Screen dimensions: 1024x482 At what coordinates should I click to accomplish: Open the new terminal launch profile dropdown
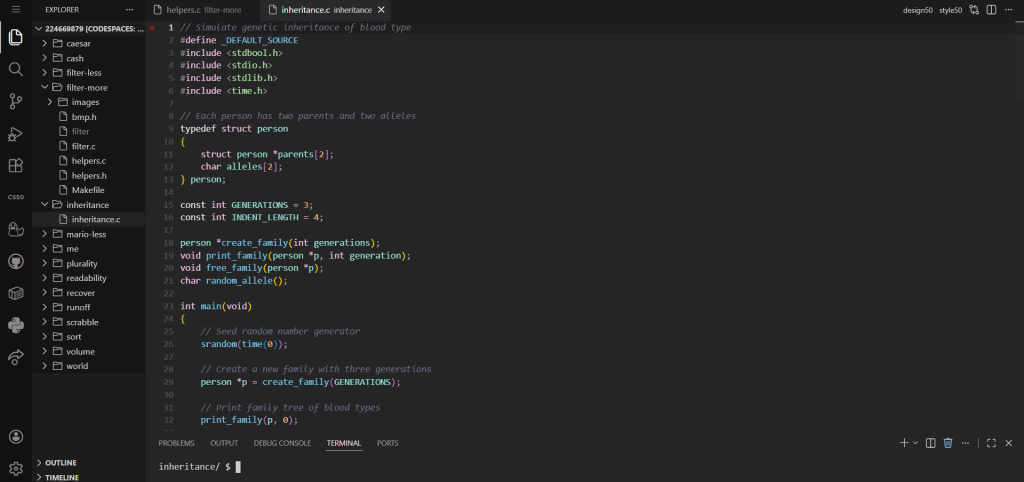tap(915, 442)
